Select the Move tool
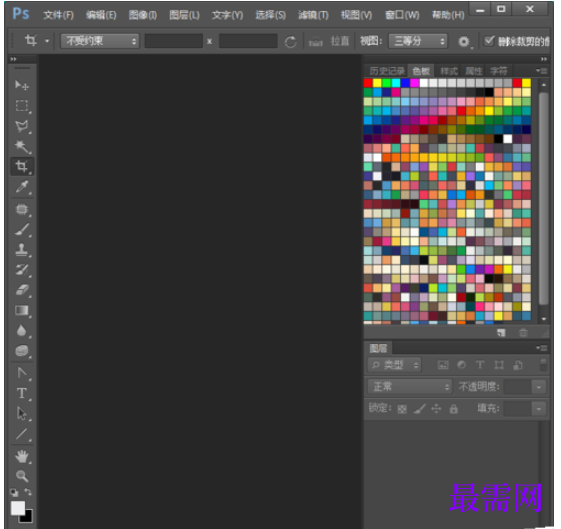Viewport: 561px width, 529px height. (21, 85)
